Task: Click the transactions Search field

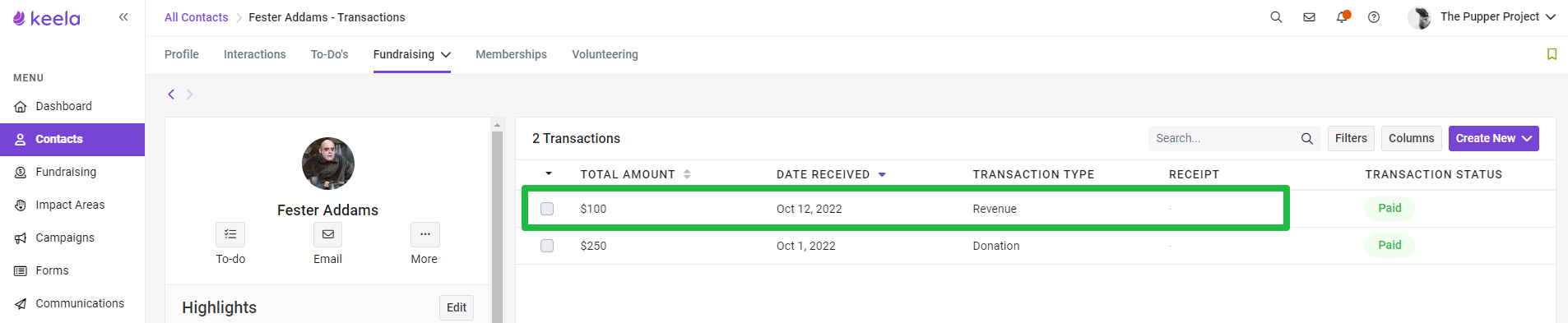Action: click(1234, 138)
